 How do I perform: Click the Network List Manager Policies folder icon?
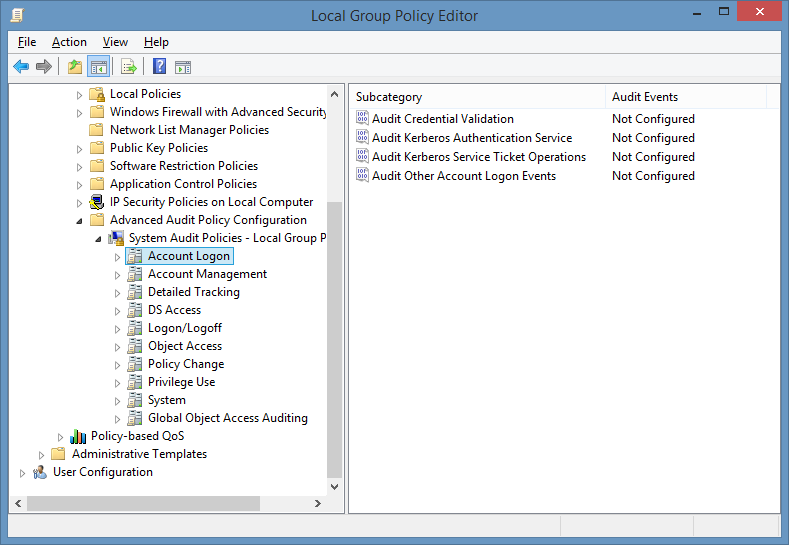coord(96,130)
